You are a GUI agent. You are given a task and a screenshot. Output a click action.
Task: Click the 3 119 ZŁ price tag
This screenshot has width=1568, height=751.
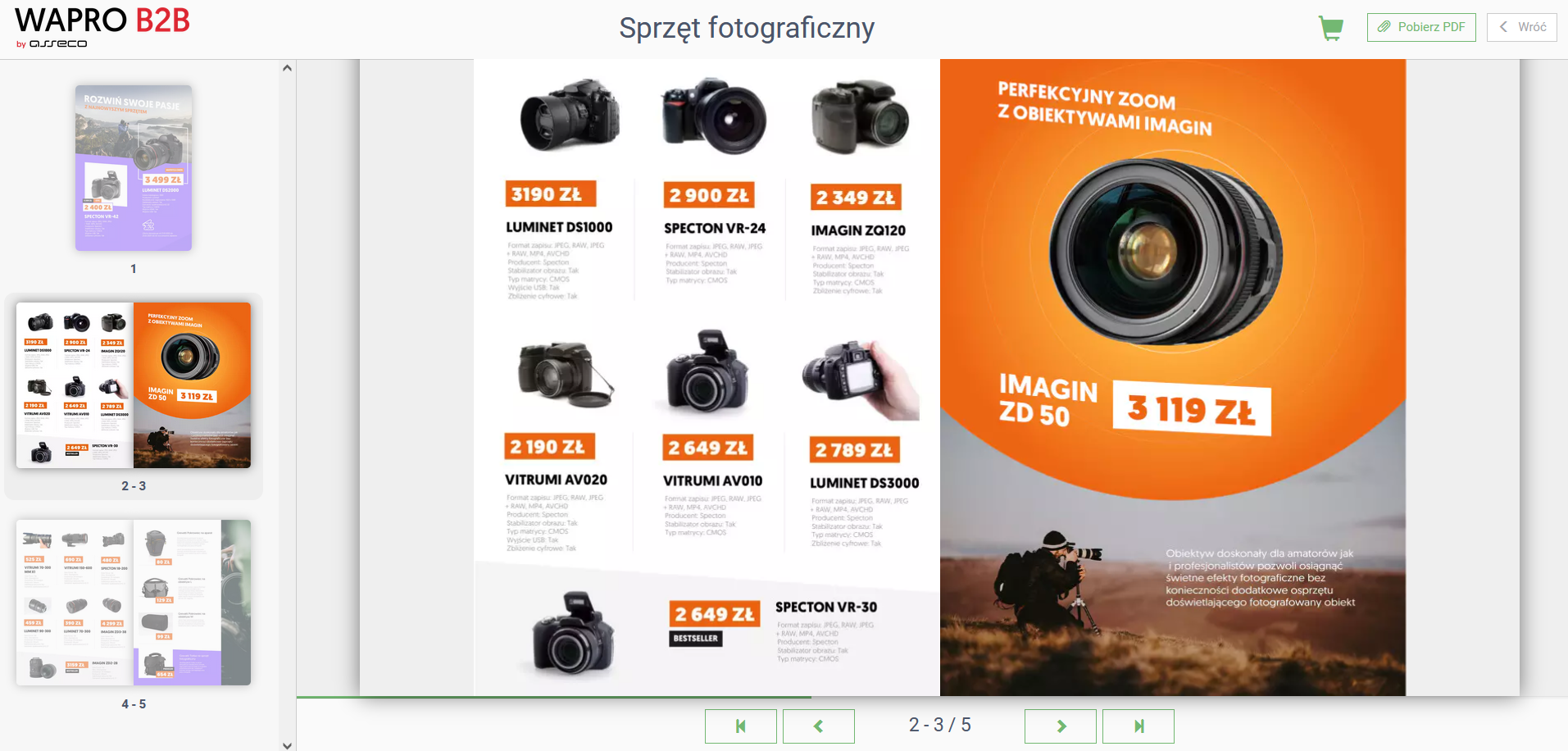pyautogui.click(x=1192, y=409)
